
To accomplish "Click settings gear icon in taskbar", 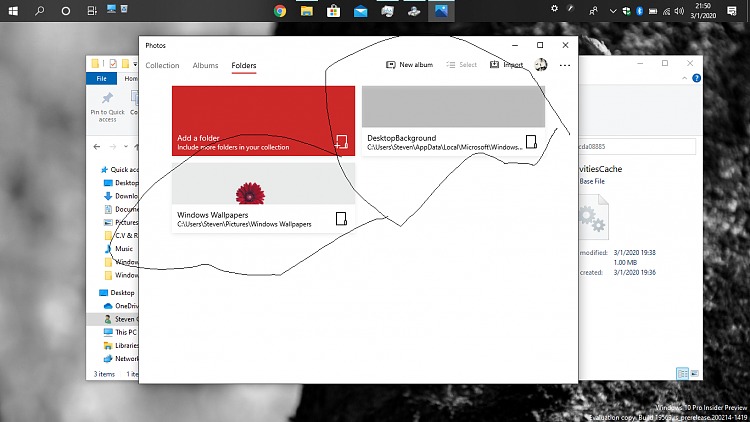I will pos(554,8).
